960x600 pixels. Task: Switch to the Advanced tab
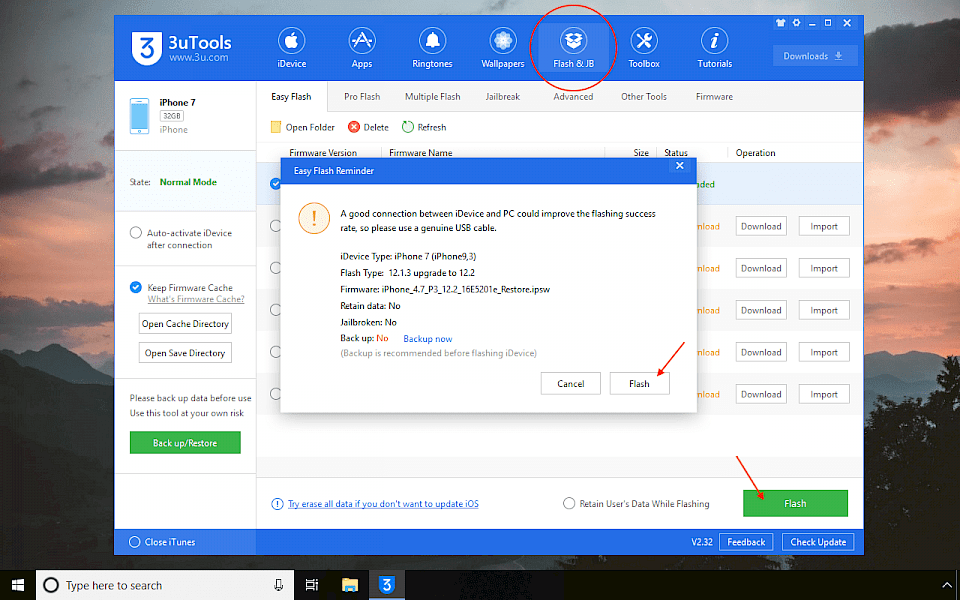point(574,97)
